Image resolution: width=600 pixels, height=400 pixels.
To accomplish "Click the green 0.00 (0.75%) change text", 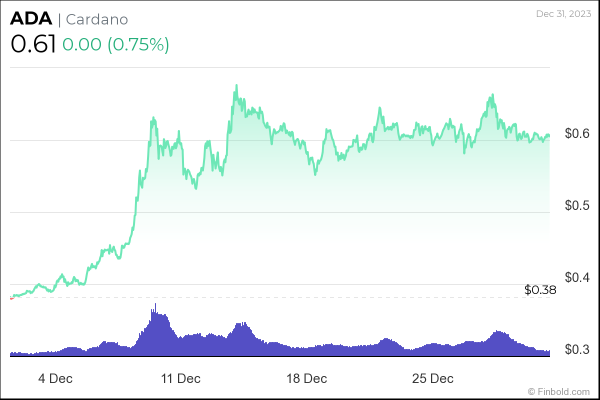I will tap(115, 45).
